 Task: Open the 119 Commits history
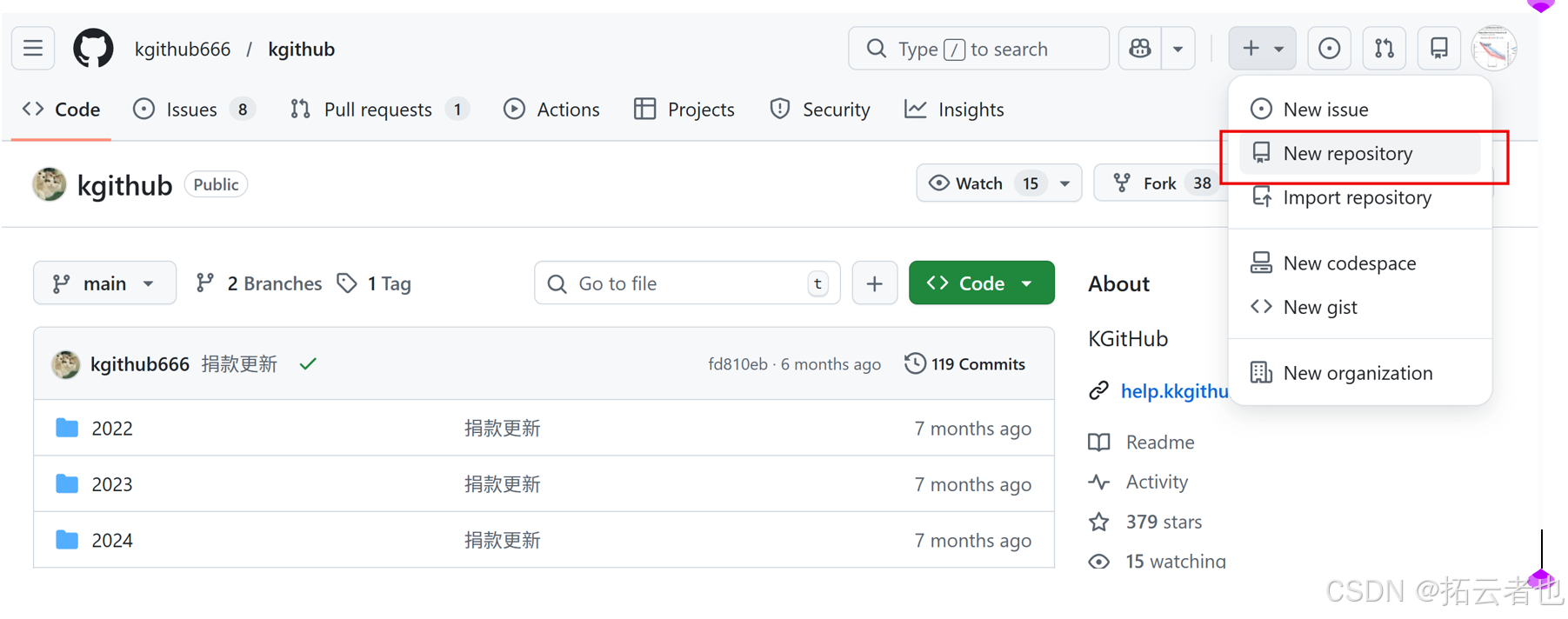(x=965, y=364)
